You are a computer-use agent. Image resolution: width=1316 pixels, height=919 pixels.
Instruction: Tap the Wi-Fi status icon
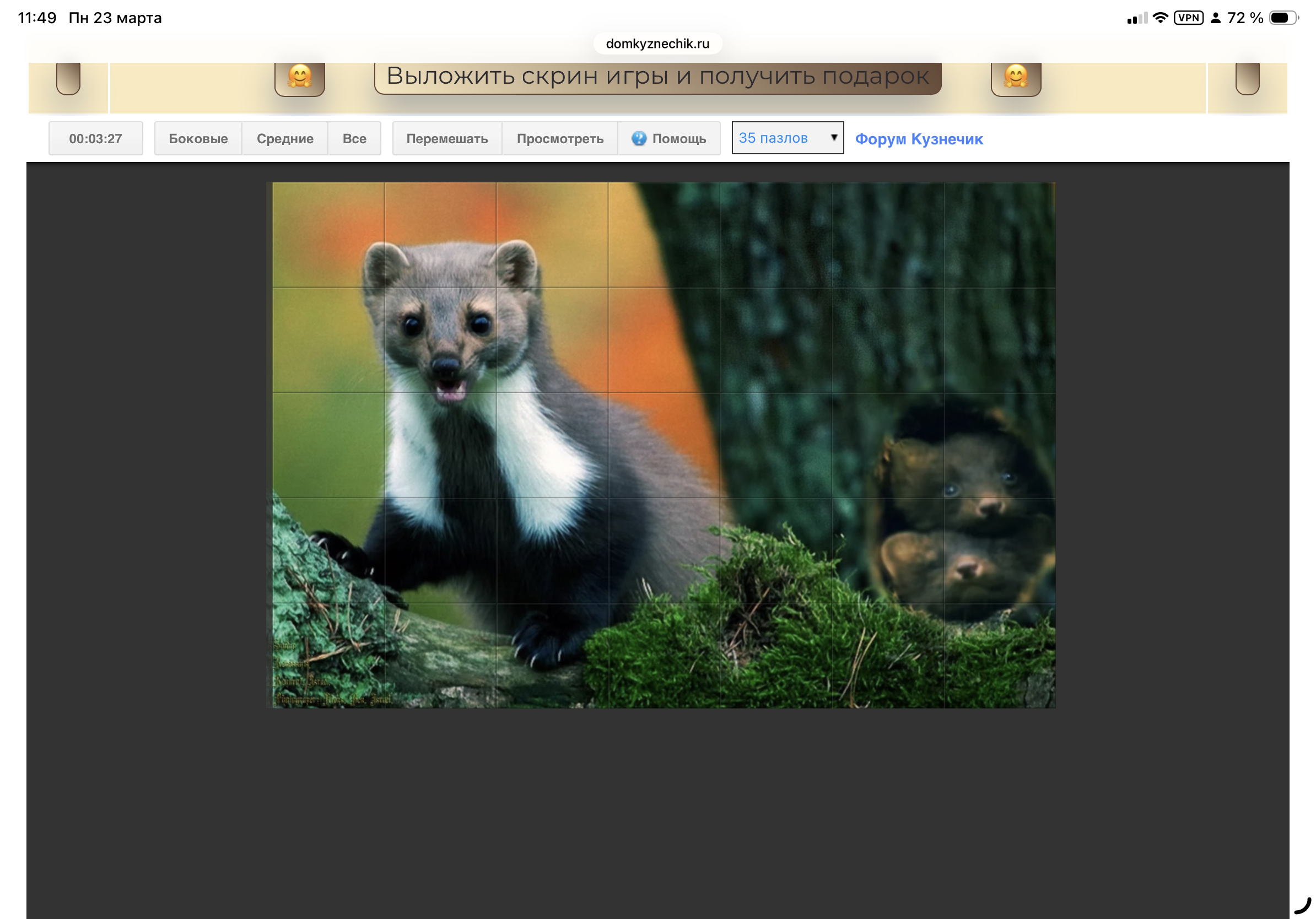coord(1159,18)
